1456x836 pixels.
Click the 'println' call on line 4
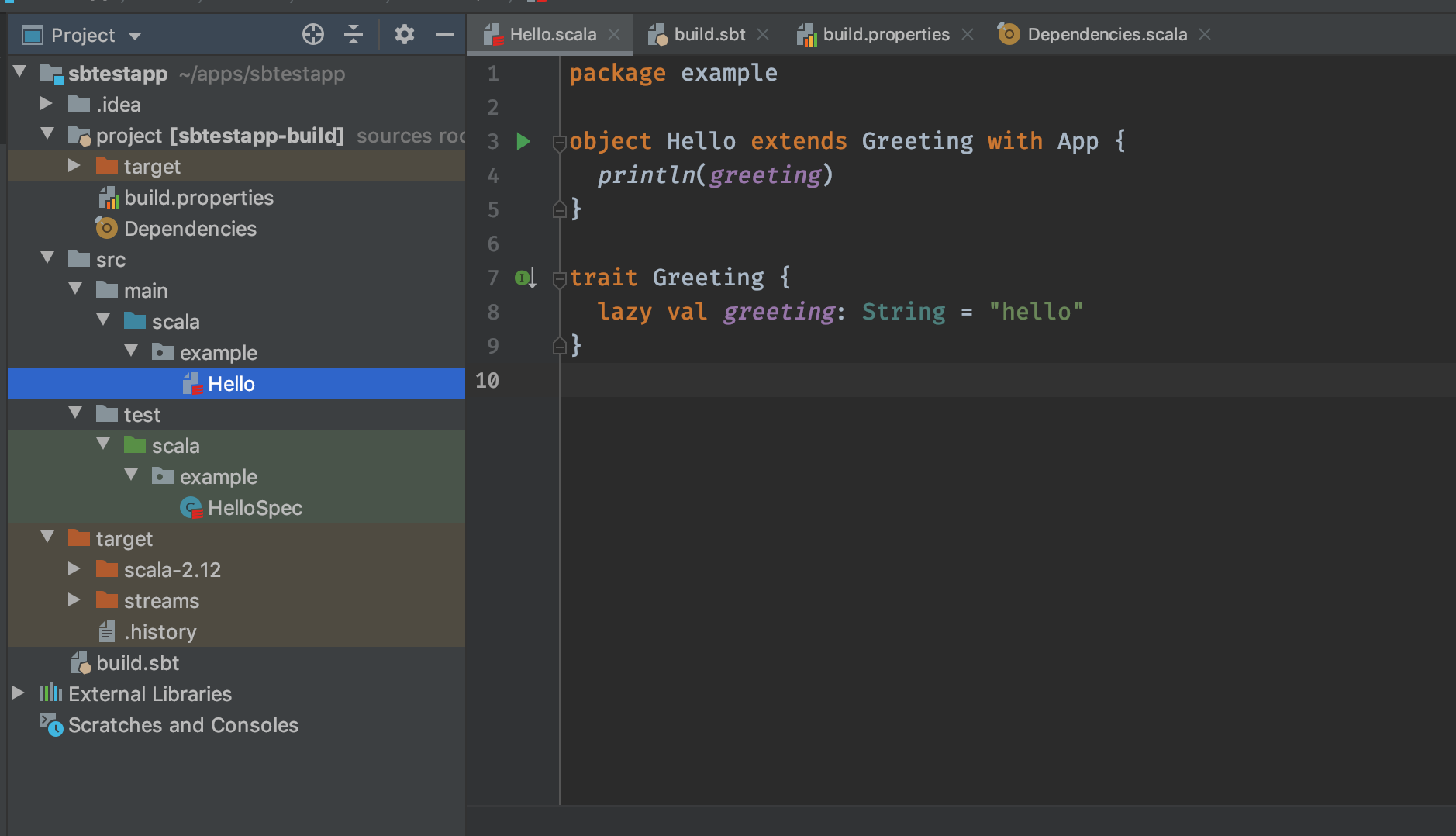645,175
